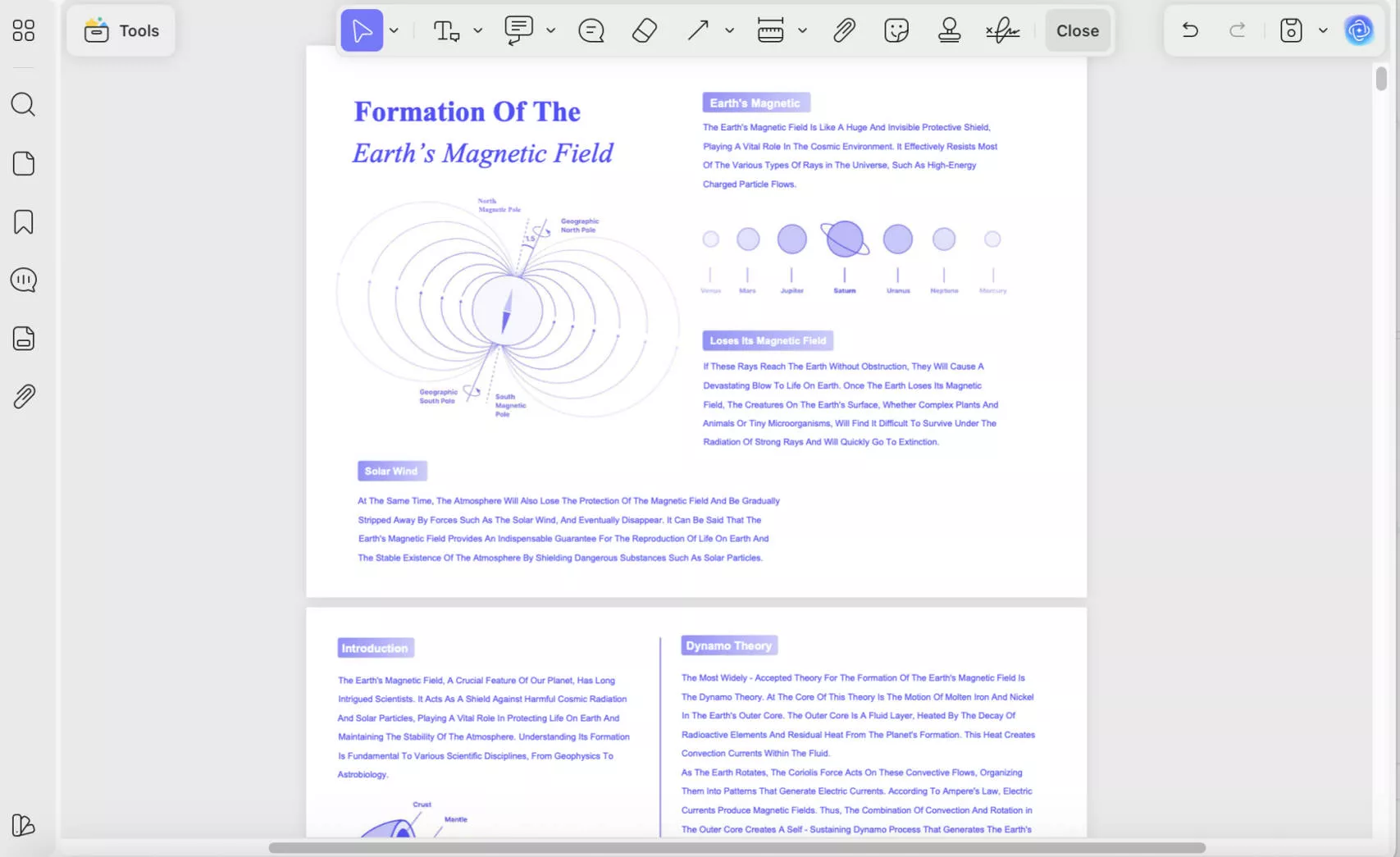Click the "Mars" planet label
Image resolution: width=1400 pixels, height=857 pixels.
tap(747, 290)
